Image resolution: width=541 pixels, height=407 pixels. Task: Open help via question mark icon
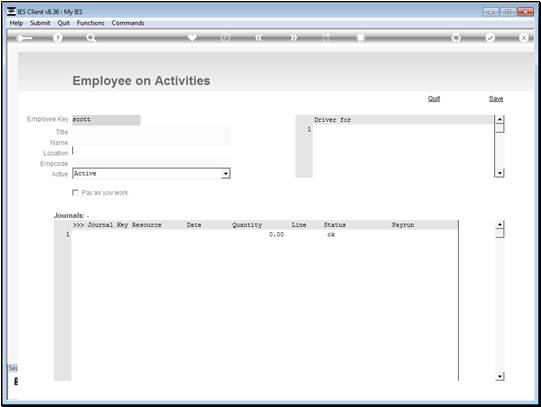coord(58,38)
